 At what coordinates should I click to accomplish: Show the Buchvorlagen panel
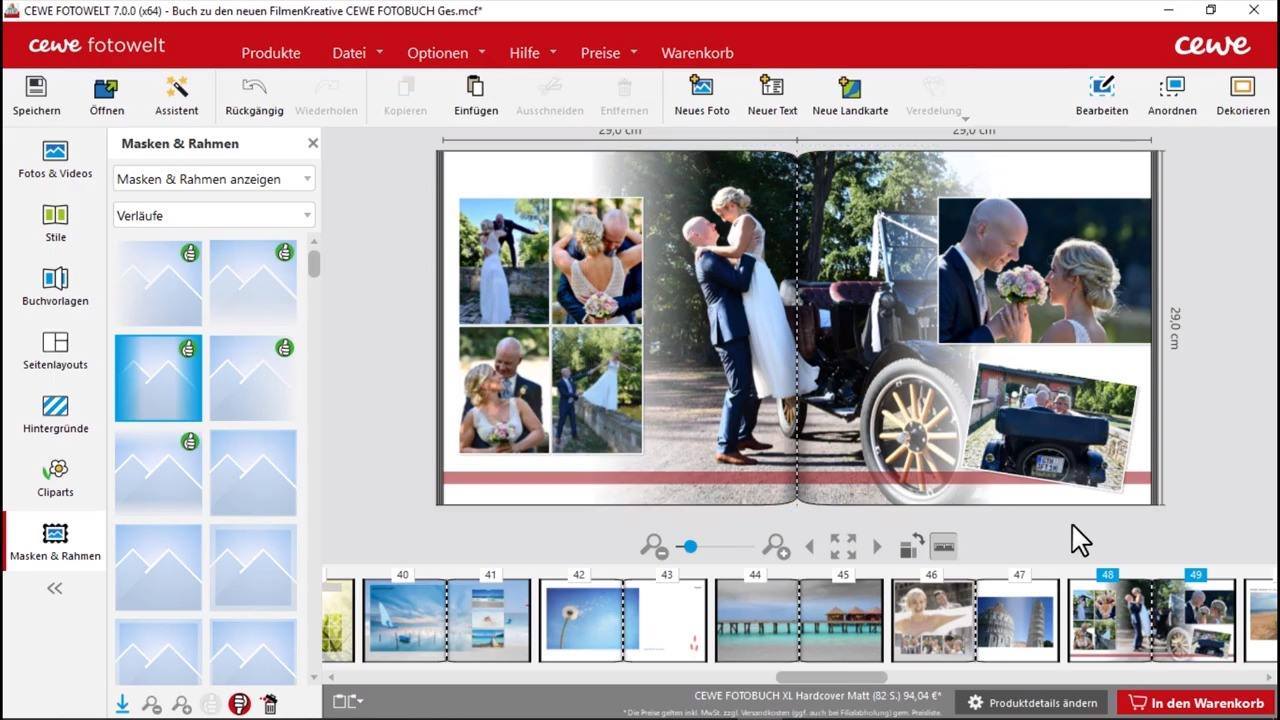pos(55,288)
